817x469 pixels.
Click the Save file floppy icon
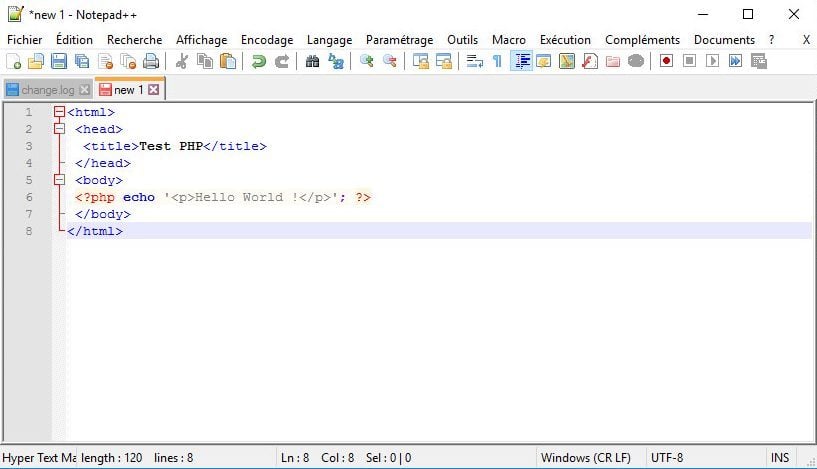pos(58,61)
